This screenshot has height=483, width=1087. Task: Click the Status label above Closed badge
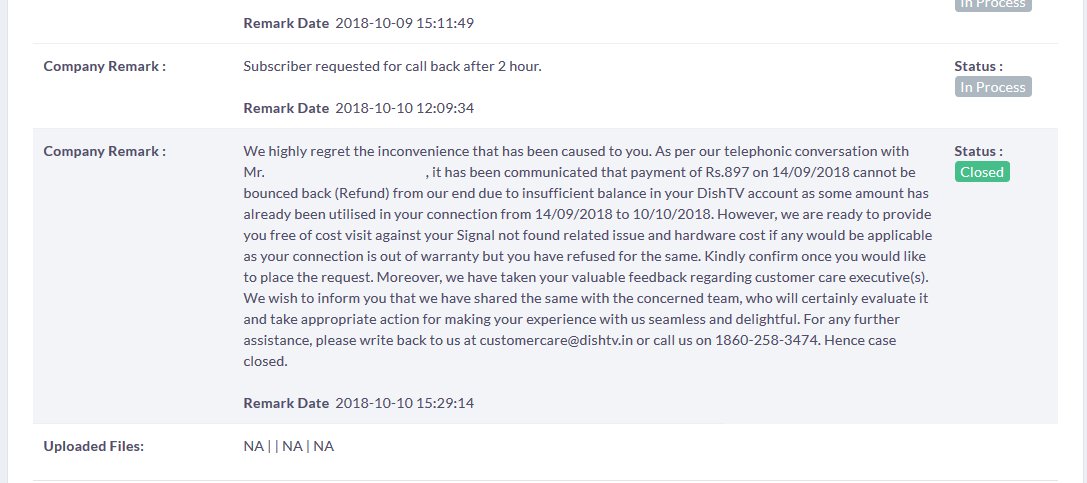pyautogui.click(x=978, y=151)
